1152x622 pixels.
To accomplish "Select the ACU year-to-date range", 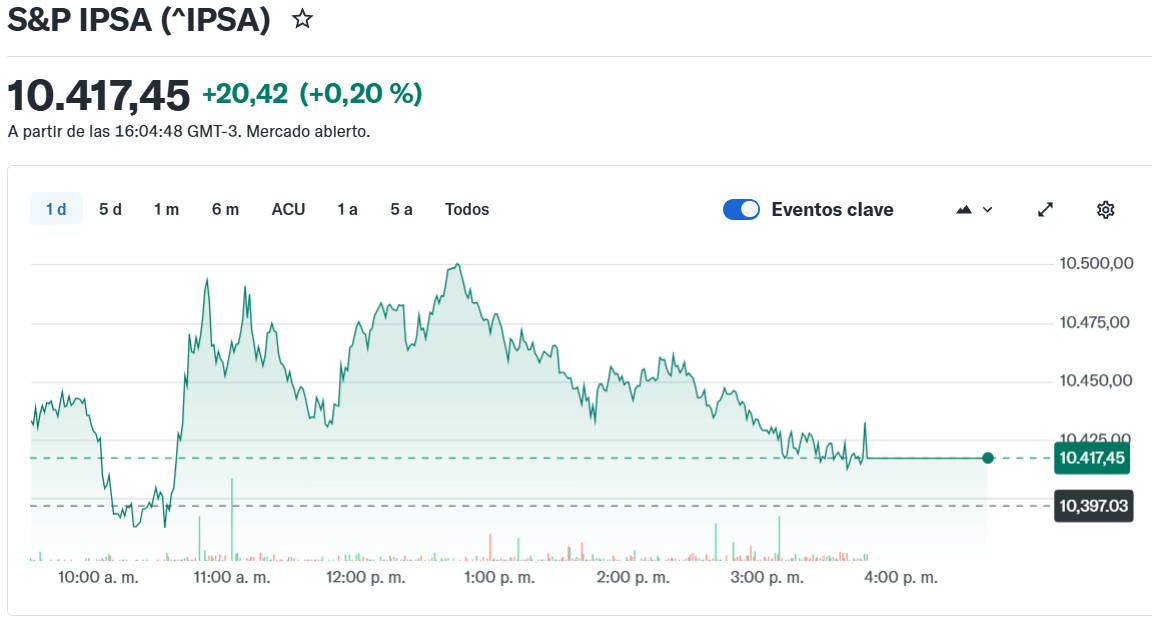I will (288, 209).
